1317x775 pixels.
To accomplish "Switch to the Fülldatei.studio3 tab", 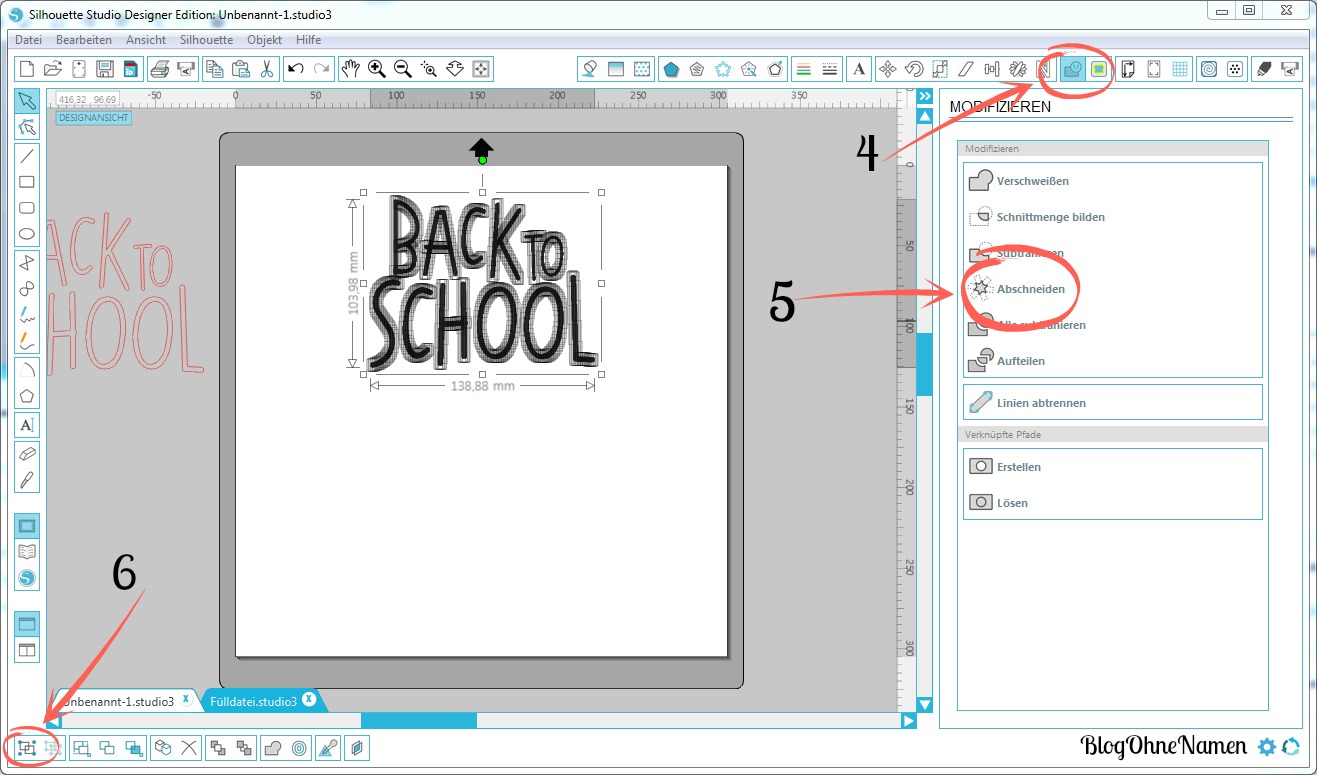I will coord(253,701).
